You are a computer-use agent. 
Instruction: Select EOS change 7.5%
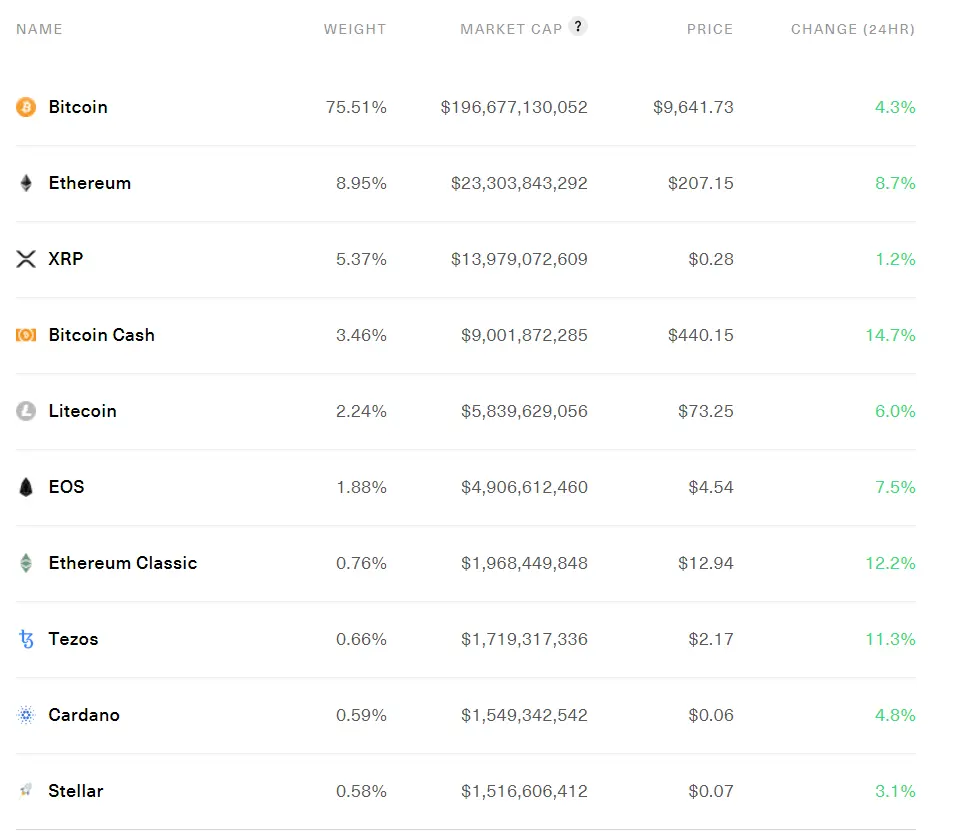click(x=895, y=487)
